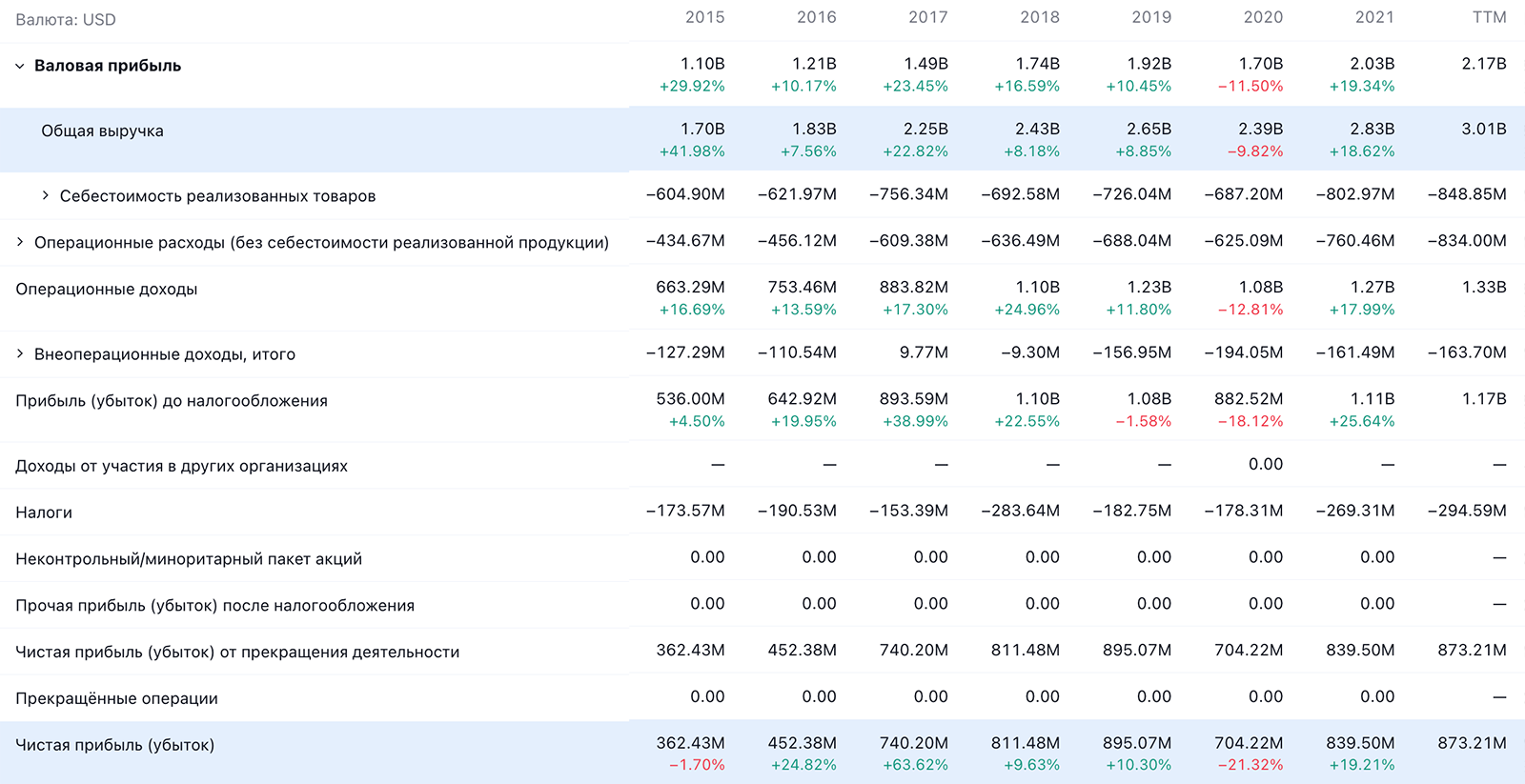The height and width of the screenshot is (784, 1525).
Task: Click taxes value −283.64M
Action: [1020, 511]
